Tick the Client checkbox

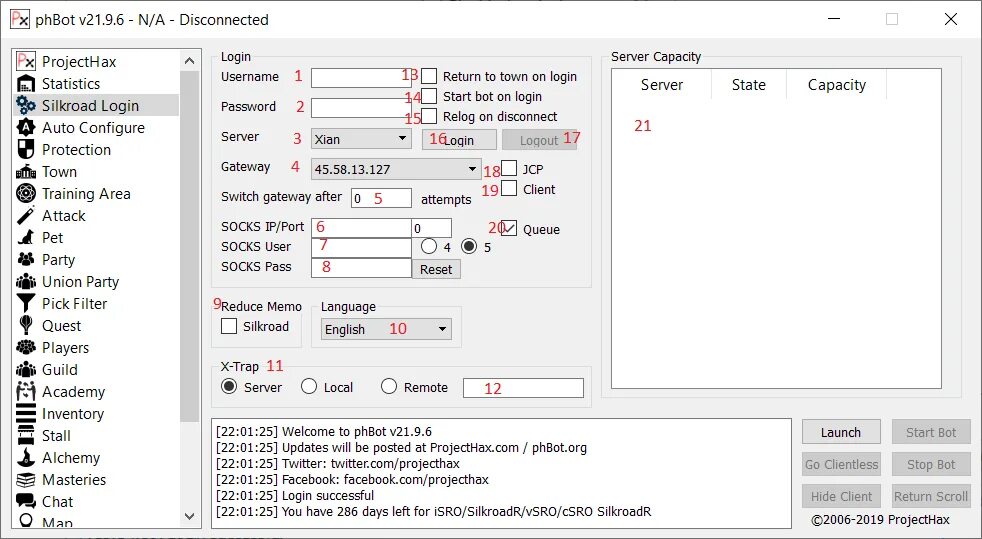tap(509, 188)
